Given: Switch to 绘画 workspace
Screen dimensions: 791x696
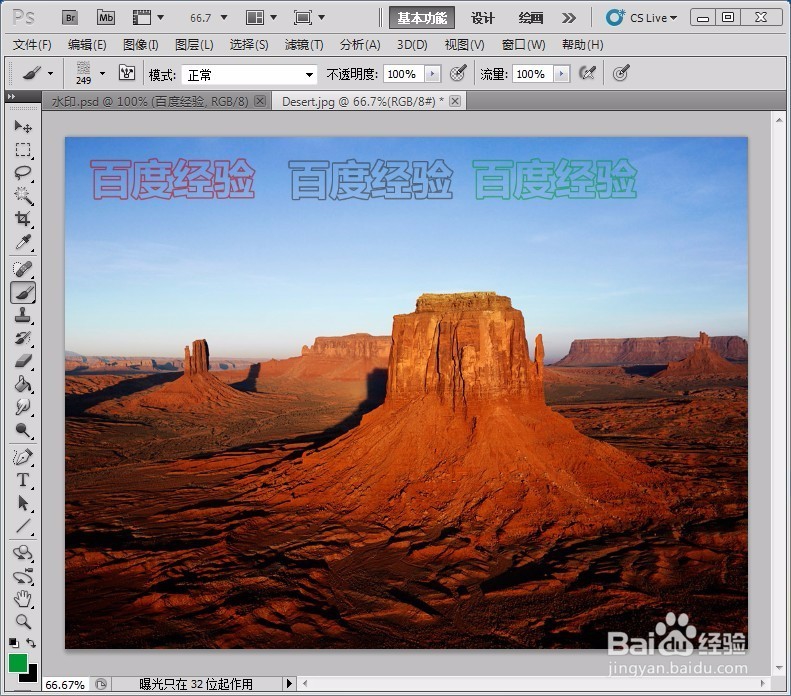Looking at the screenshot, I should tap(531, 18).
